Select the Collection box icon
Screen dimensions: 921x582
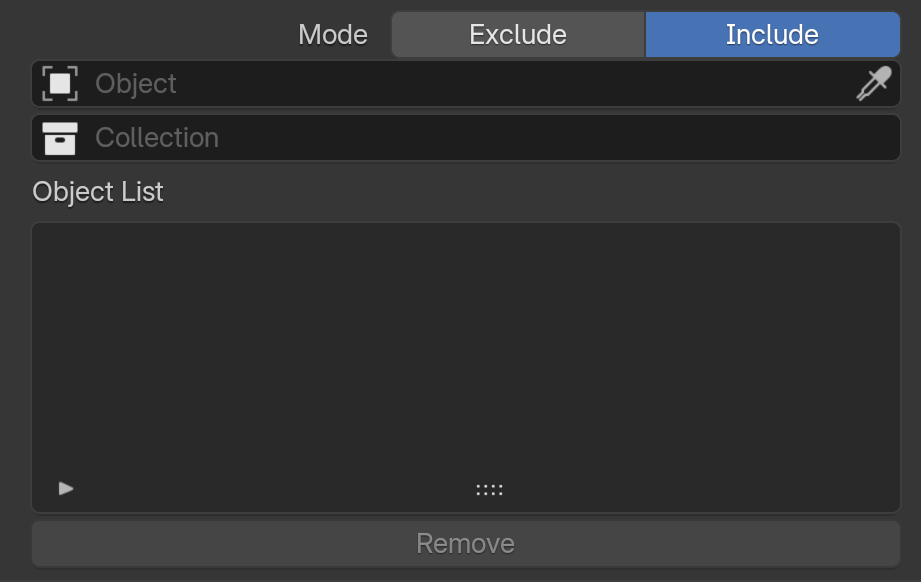[x=60, y=139]
